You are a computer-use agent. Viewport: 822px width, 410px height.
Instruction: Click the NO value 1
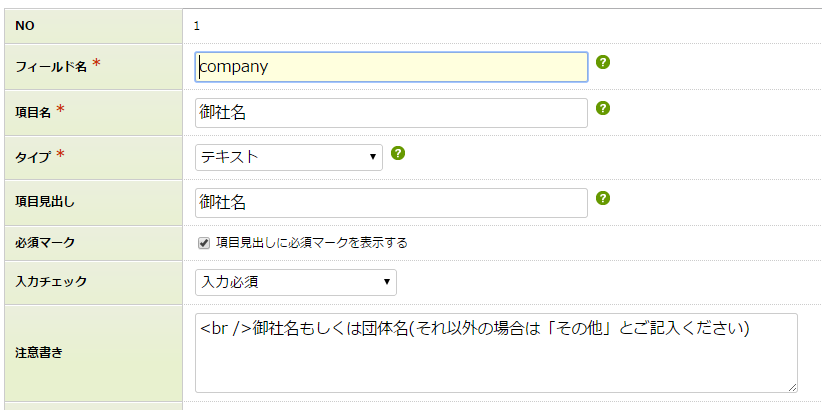197,26
